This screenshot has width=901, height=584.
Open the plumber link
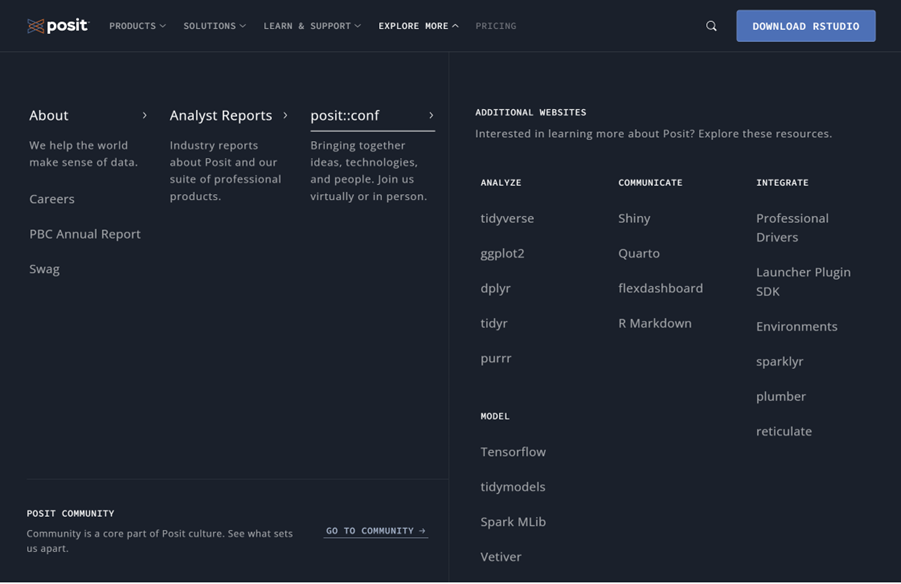781,397
